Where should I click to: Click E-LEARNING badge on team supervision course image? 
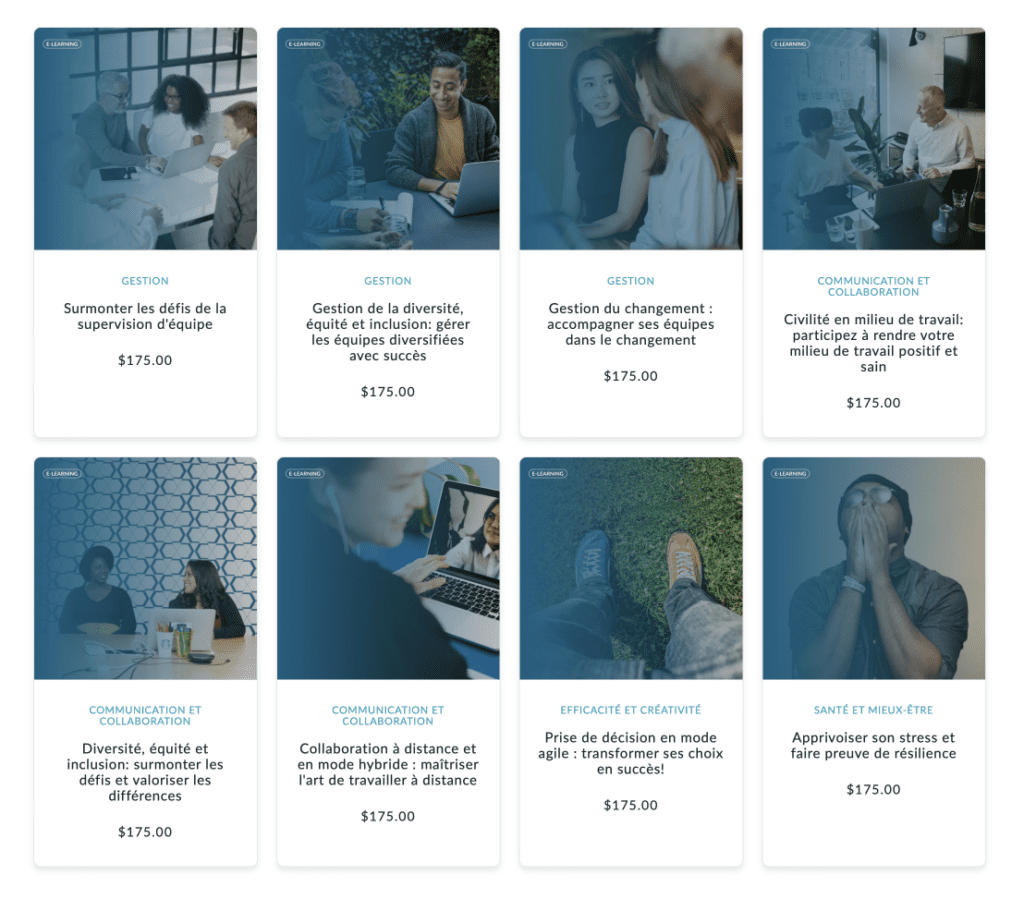(62, 44)
